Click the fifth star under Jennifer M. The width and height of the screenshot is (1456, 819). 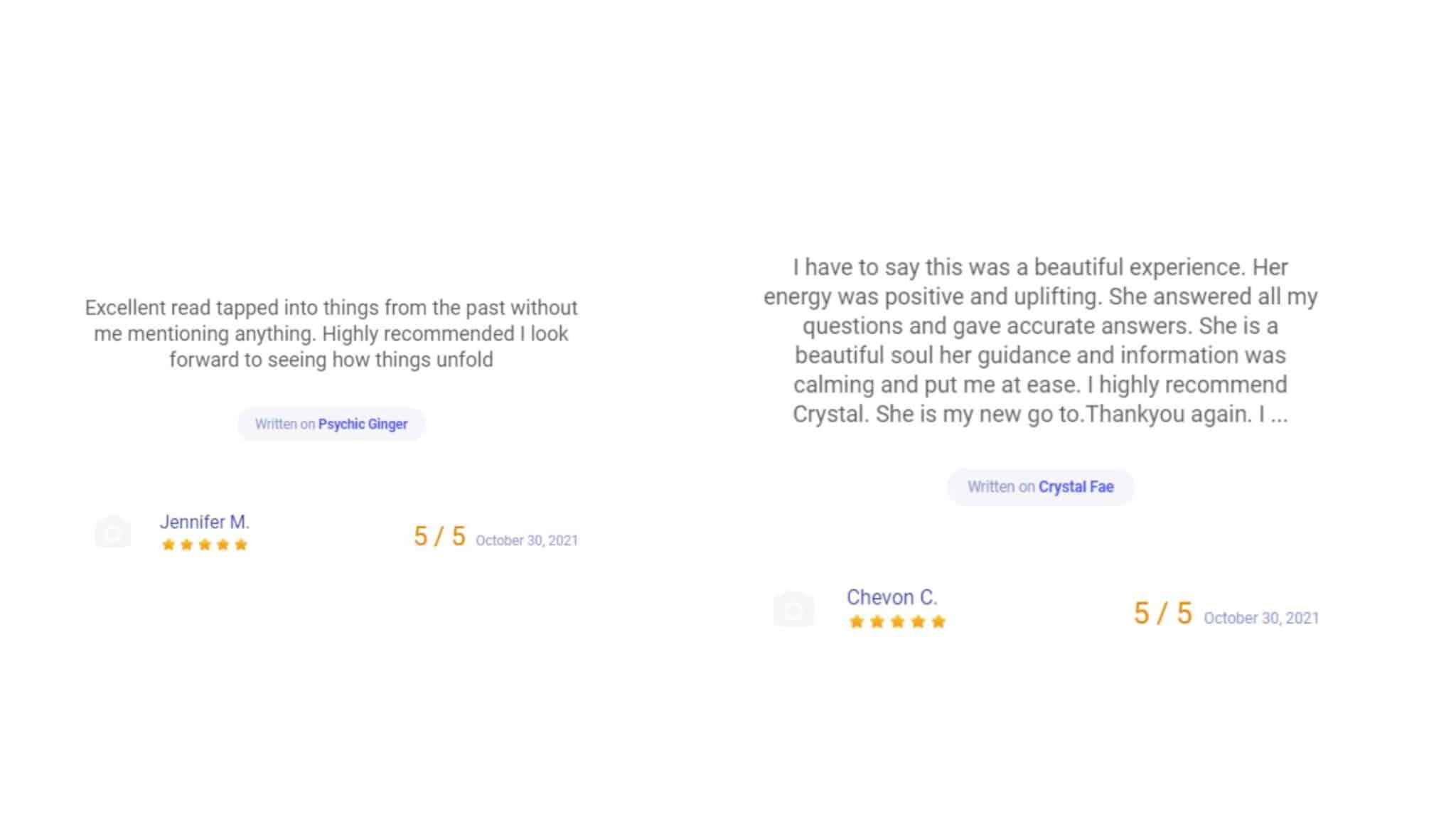click(x=241, y=545)
